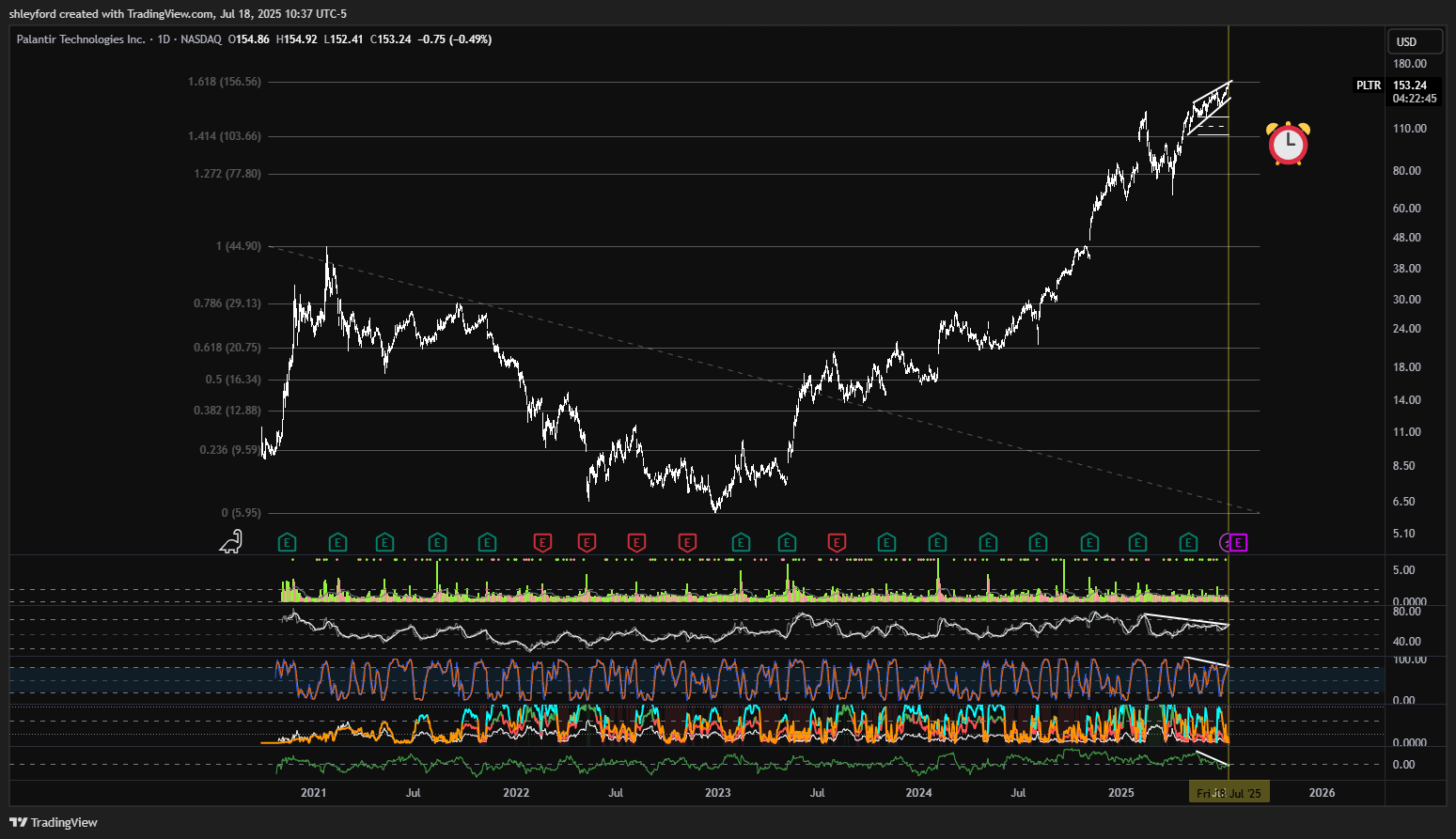The image size is (1456, 839).
Task: Click the 60.00 price axis label
Action: (1407, 209)
